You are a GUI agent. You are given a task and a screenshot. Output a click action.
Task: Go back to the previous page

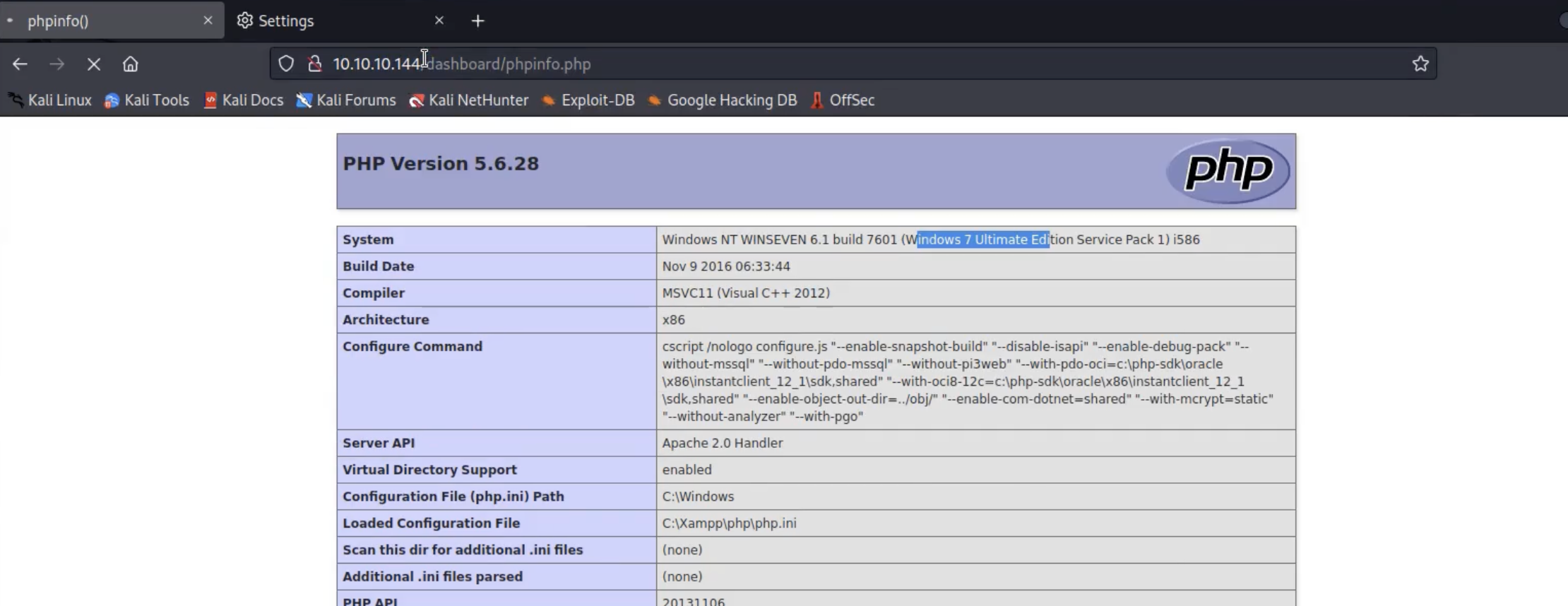coord(20,64)
